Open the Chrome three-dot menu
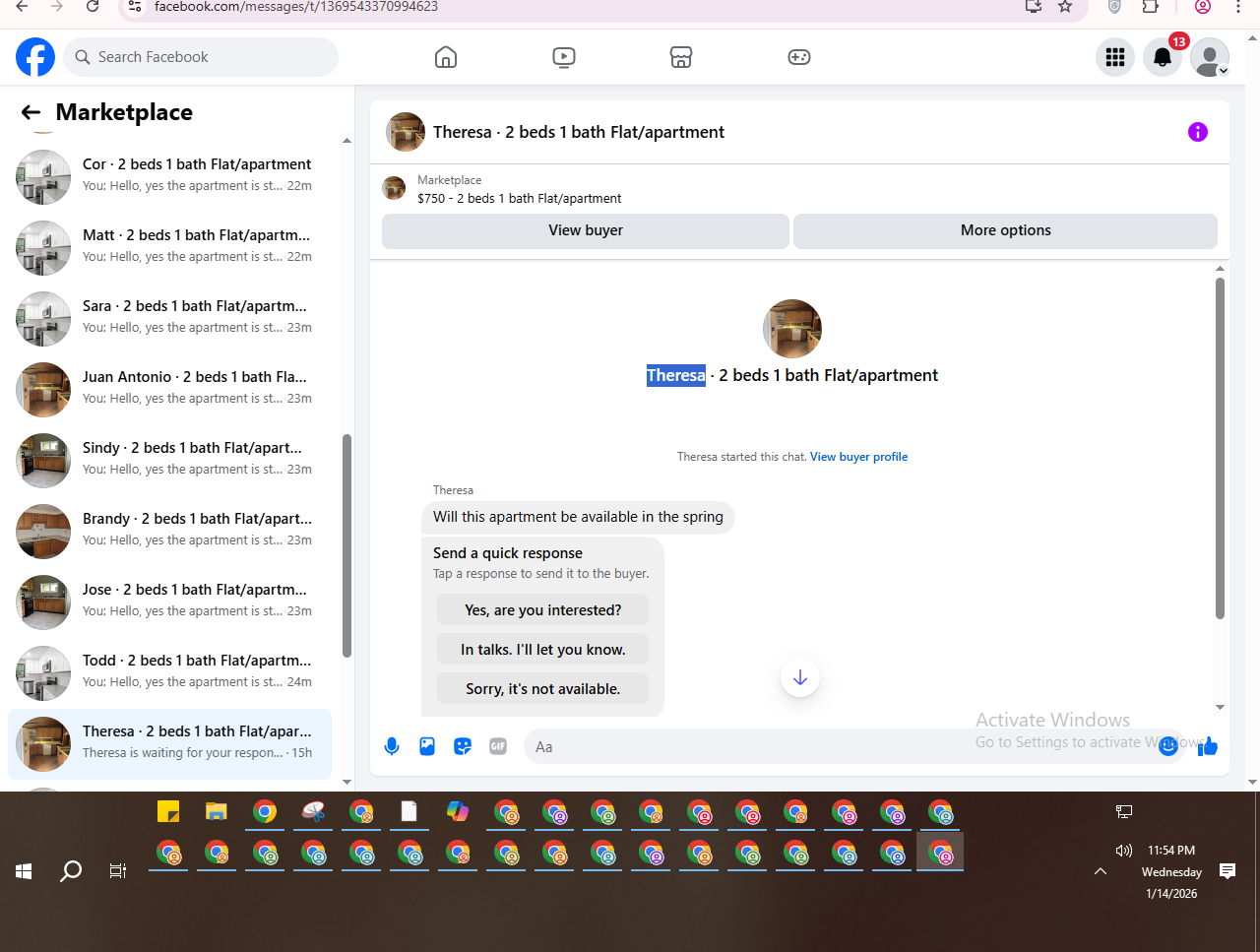The image size is (1260, 952). [1238, 7]
